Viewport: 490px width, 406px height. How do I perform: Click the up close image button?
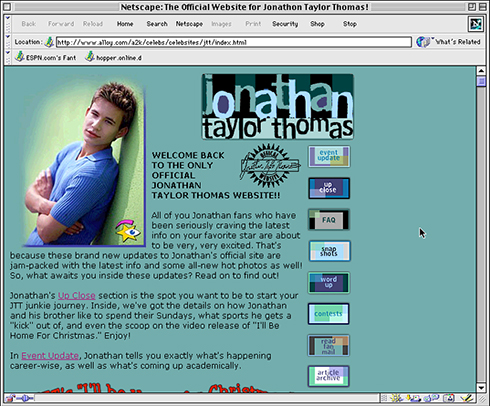[329, 188]
